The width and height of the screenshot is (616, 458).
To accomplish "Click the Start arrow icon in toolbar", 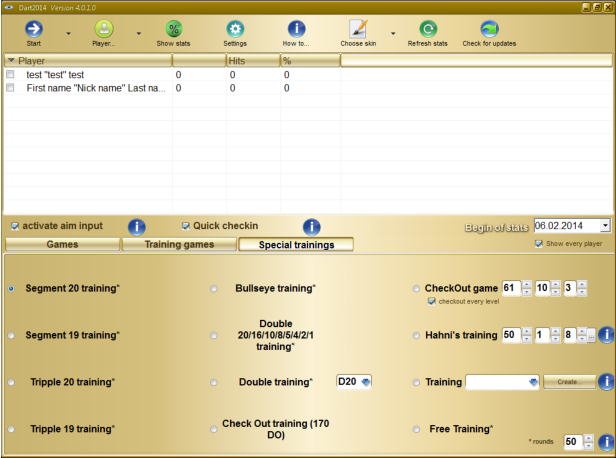I will (x=34, y=29).
